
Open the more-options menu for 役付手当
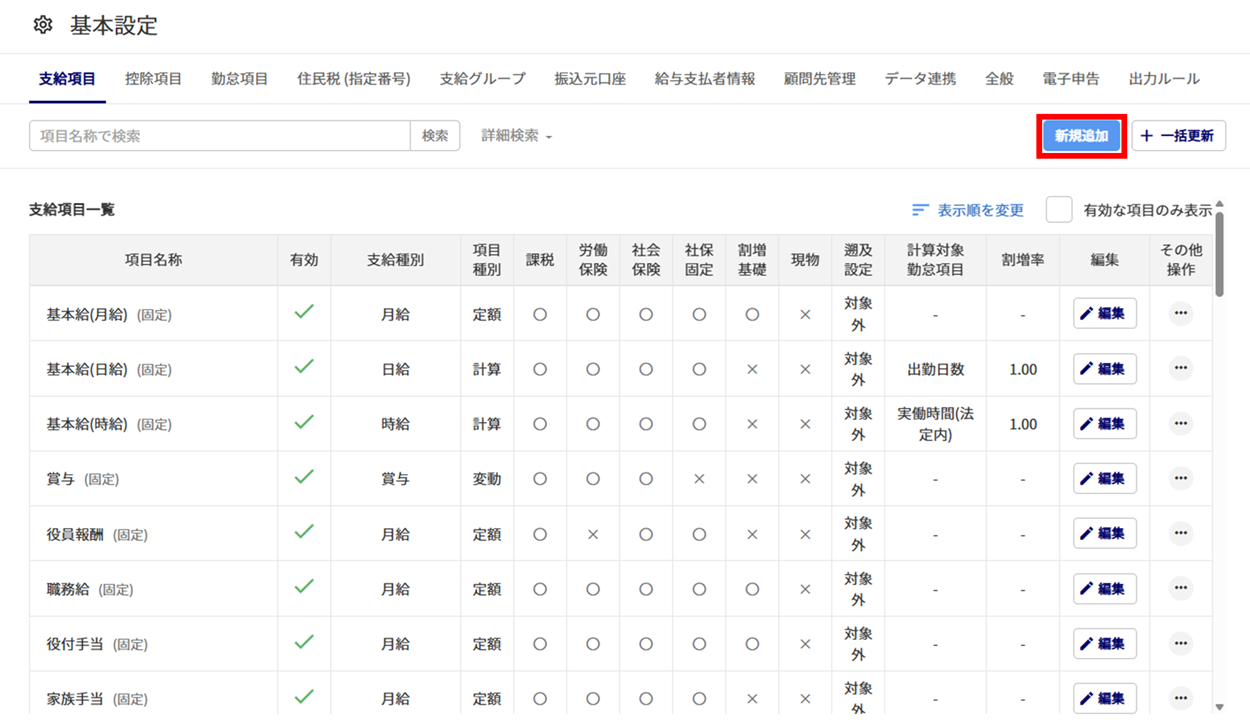tap(1180, 644)
